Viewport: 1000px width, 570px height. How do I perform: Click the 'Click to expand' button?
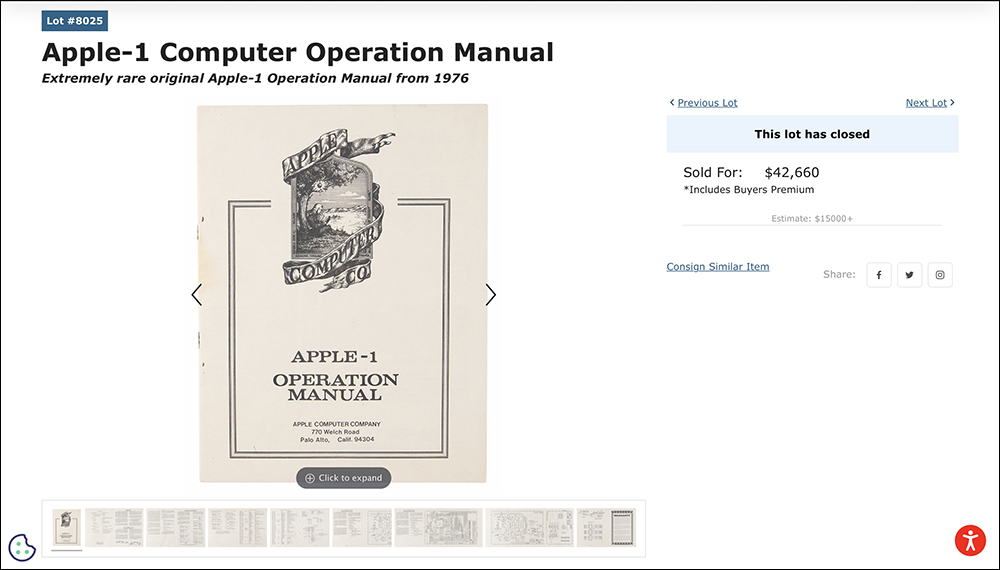pos(343,478)
